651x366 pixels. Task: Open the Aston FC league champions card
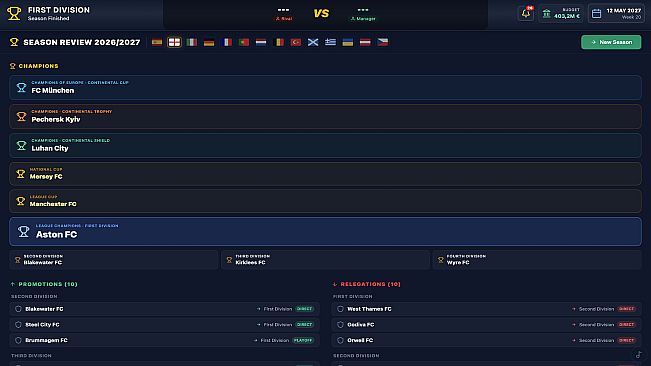(x=326, y=232)
